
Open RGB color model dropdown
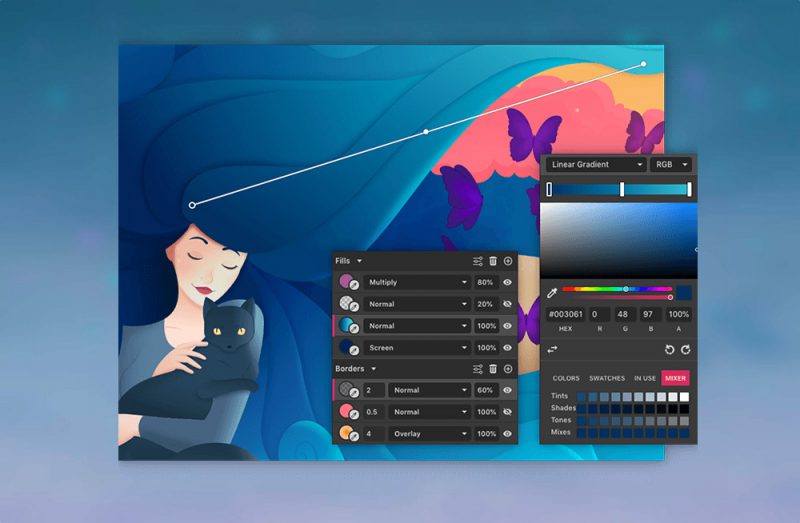[671, 165]
